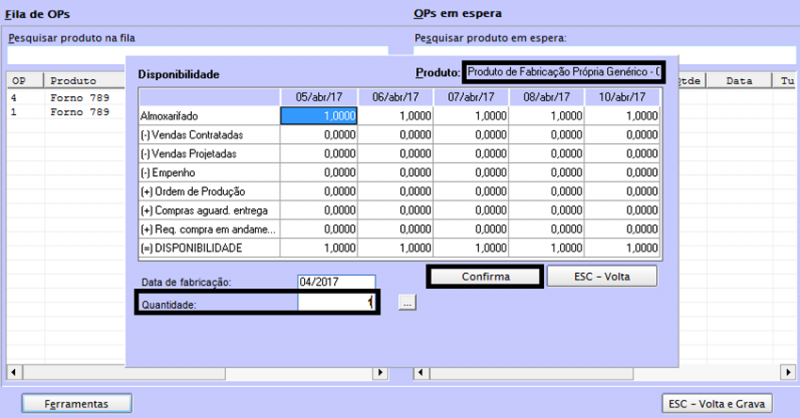Select the (=) DISPONIBILIDADE row label
This screenshot has height=418, width=800.
click(x=209, y=248)
